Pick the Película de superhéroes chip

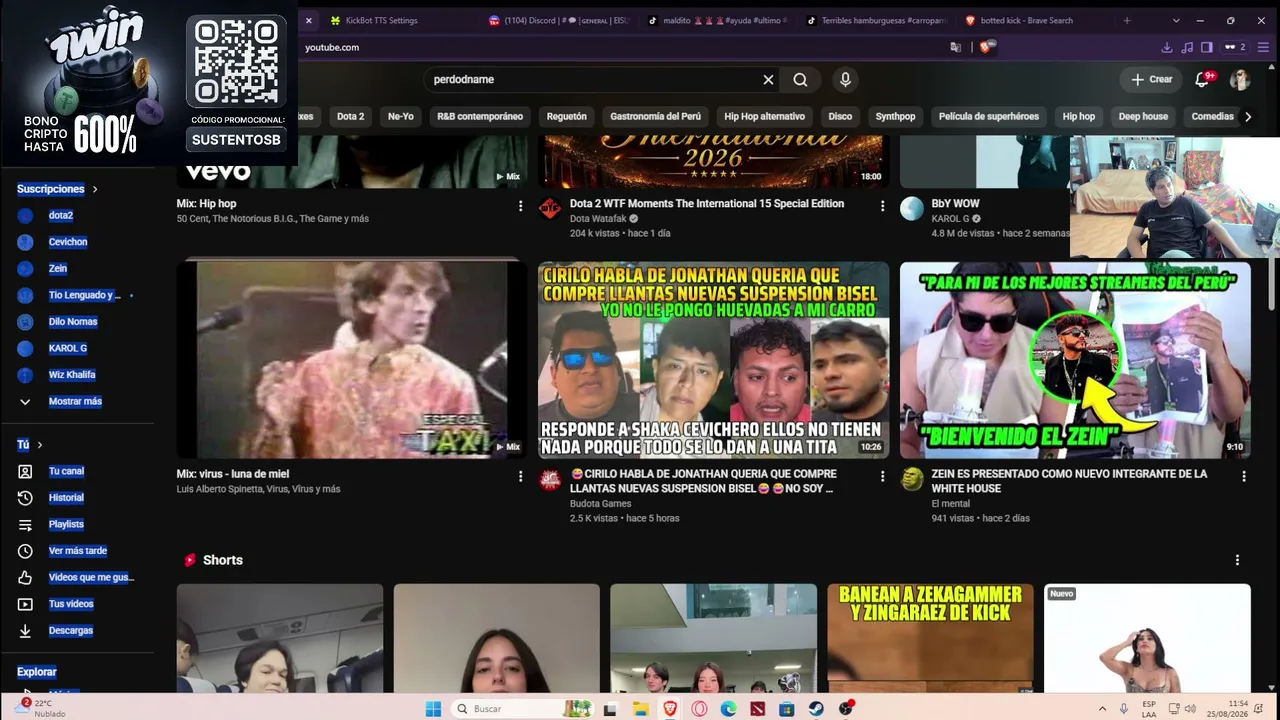(x=989, y=116)
